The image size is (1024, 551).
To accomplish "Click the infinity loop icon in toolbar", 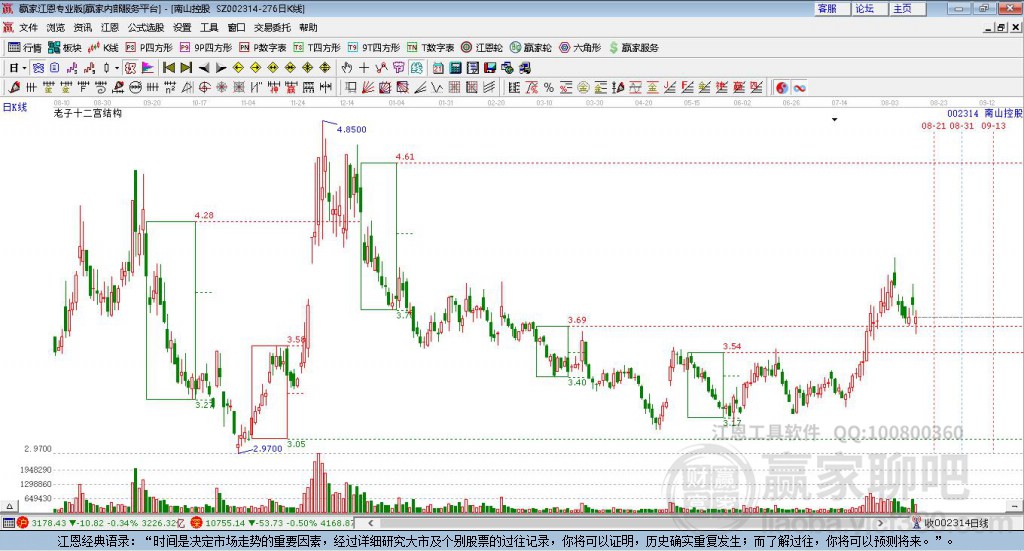I will click(x=799, y=87).
